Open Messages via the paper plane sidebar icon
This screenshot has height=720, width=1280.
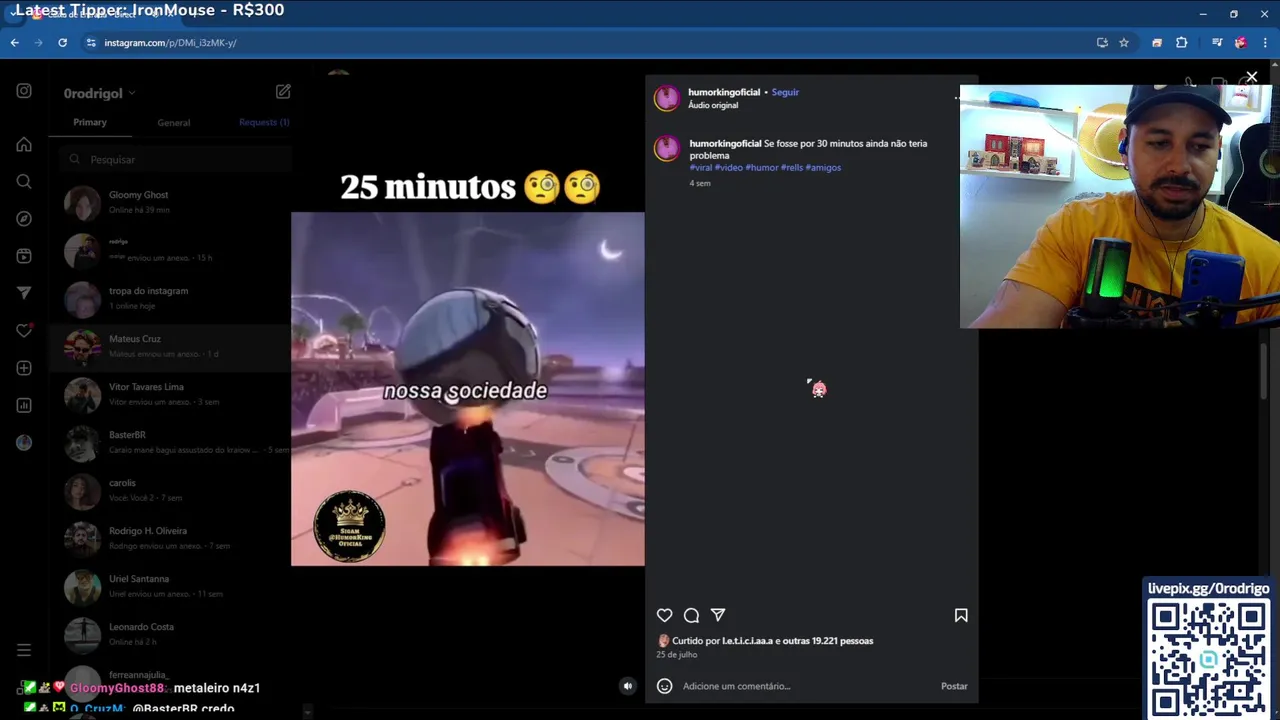point(24,293)
